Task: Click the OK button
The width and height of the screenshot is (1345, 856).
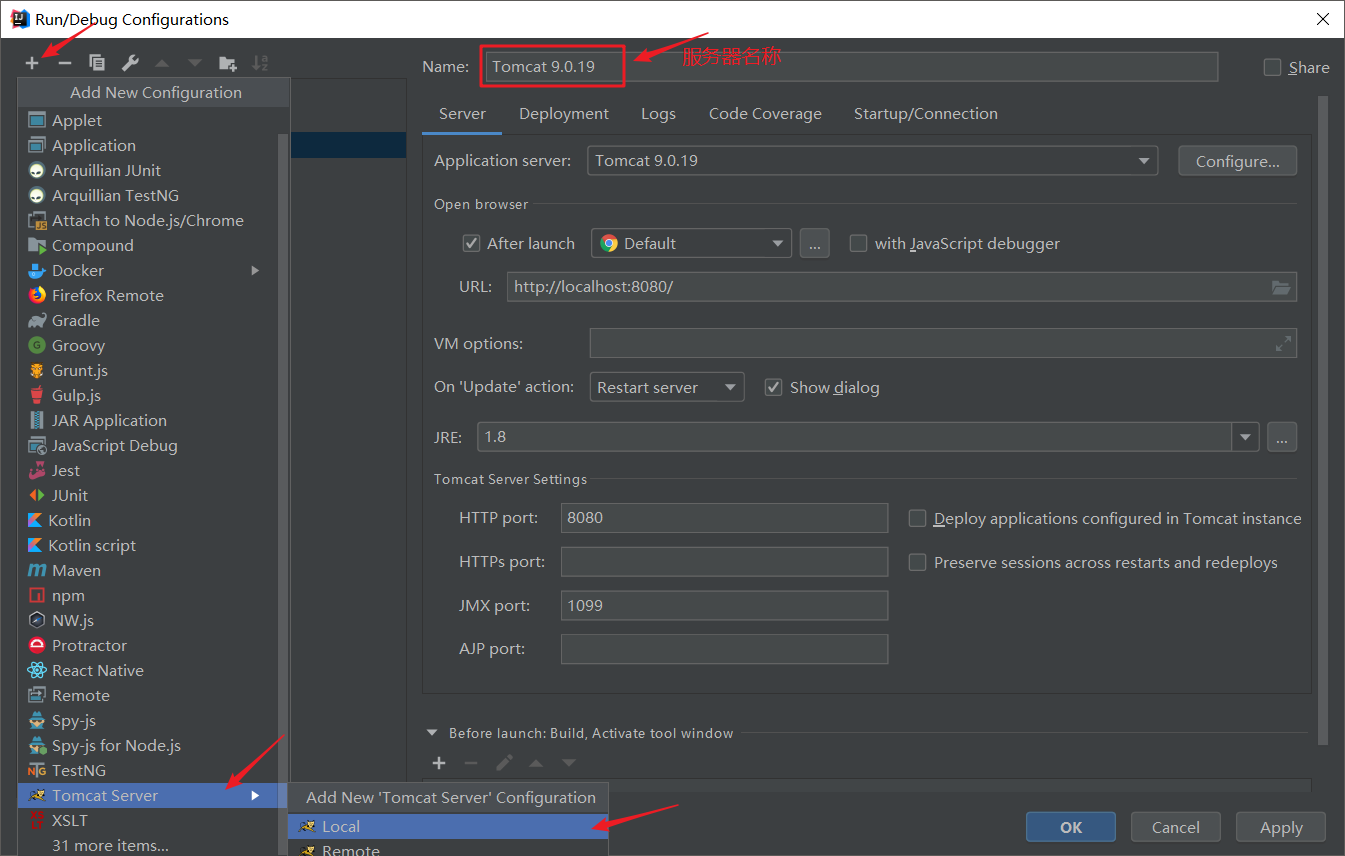Action: (x=1071, y=827)
